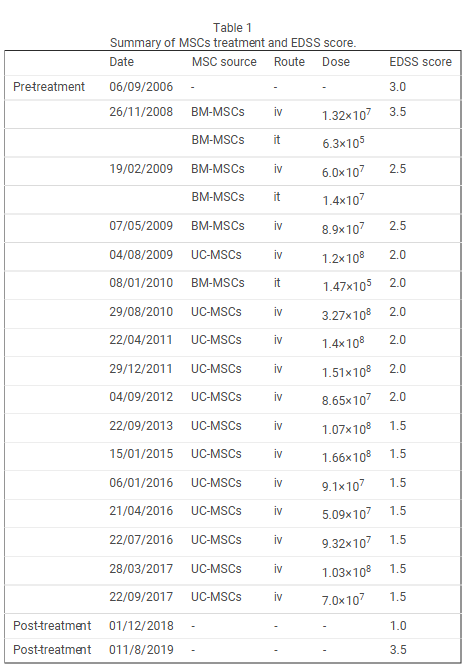Image resolution: width=466 pixels, height=670 pixels.
Task: Select the table caption about MSCs treatment
Action: click(x=233, y=43)
